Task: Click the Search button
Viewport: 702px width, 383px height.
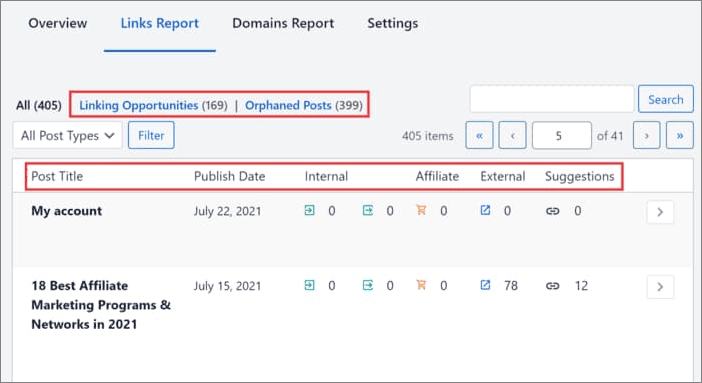Action: point(666,99)
